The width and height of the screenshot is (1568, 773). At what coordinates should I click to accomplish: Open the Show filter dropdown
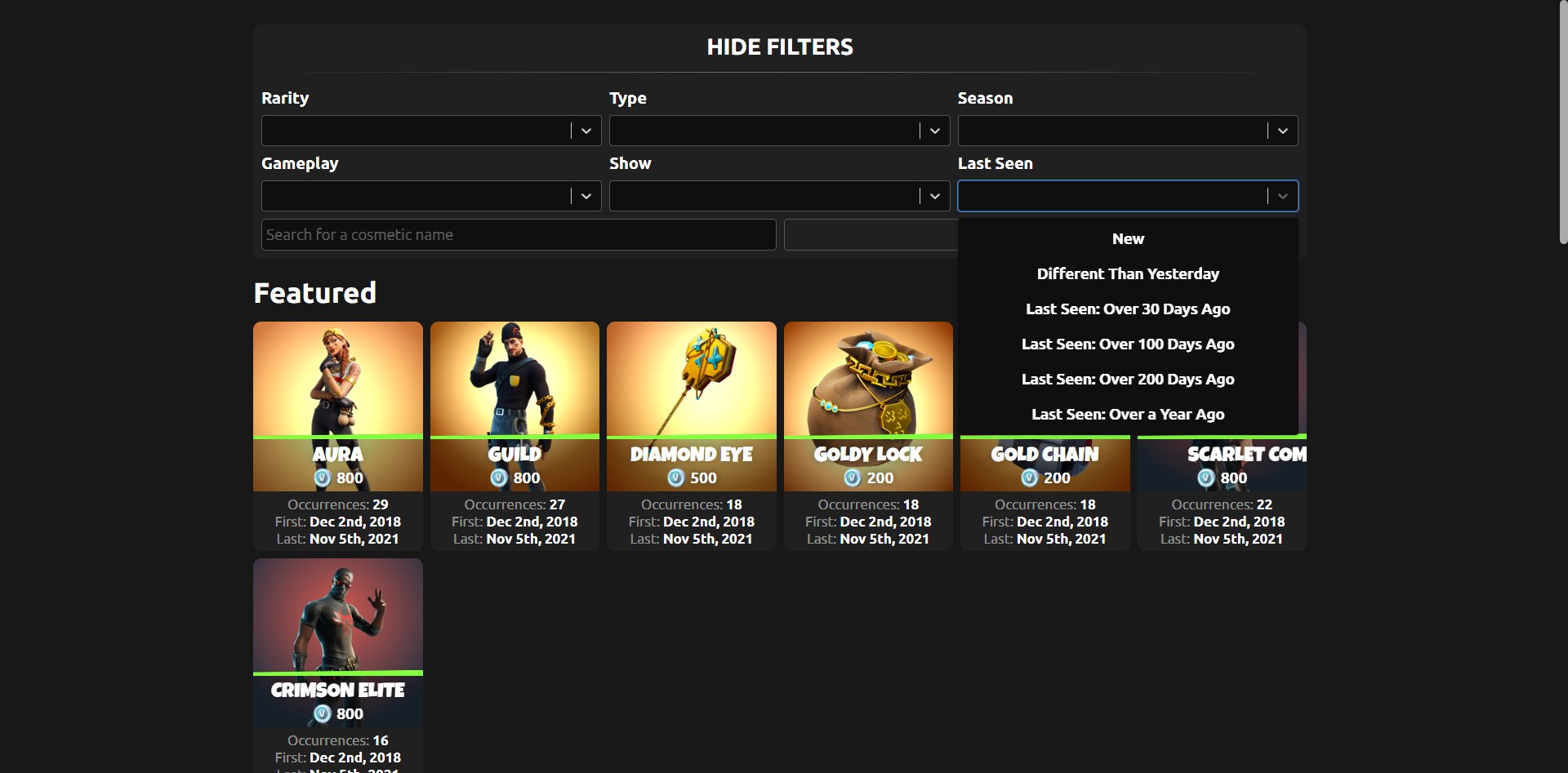pyautogui.click(x=779, y=196)
